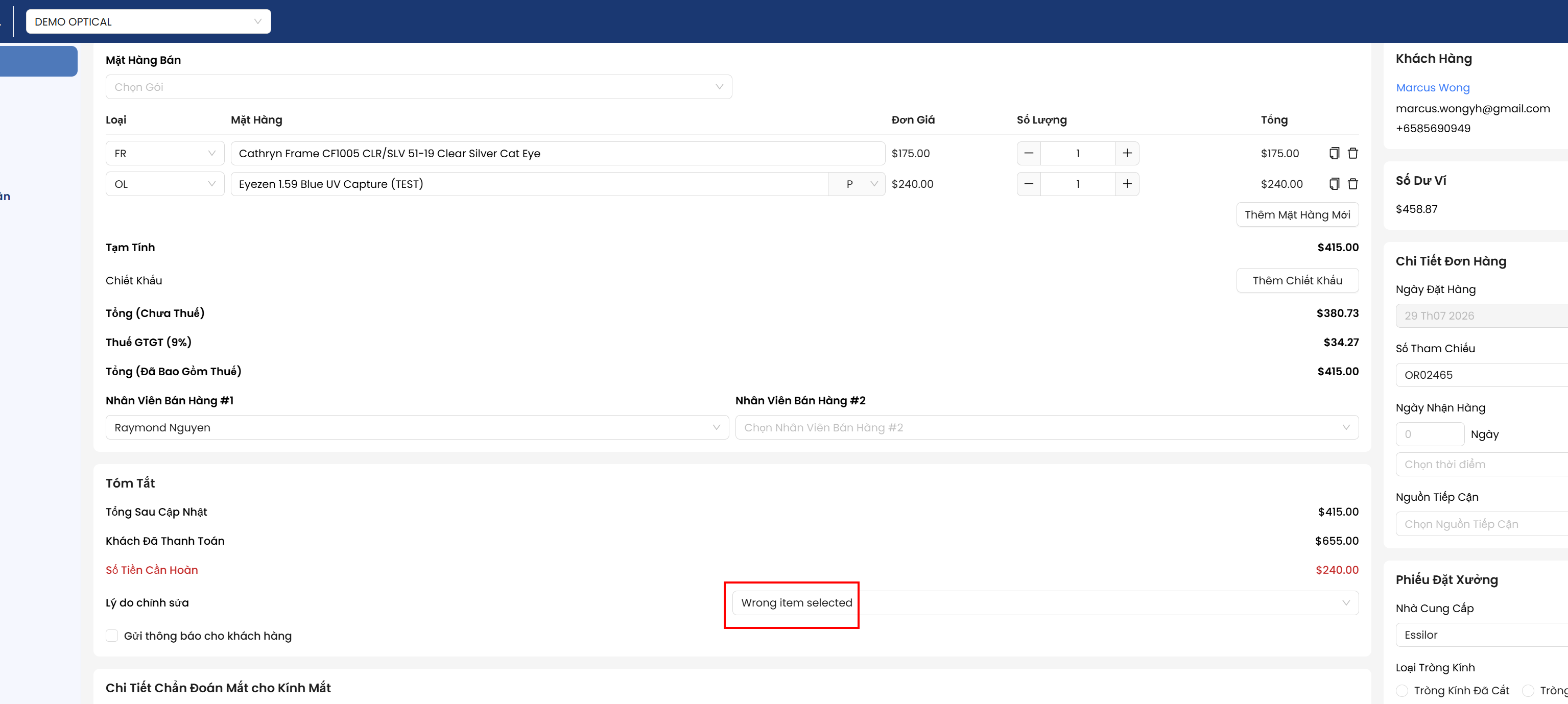Screen dimensions: 1568x704
Task: Open the Raymond Nguyen salesperson dropdown
Action: pyautogui.click(x=417, y=427)
